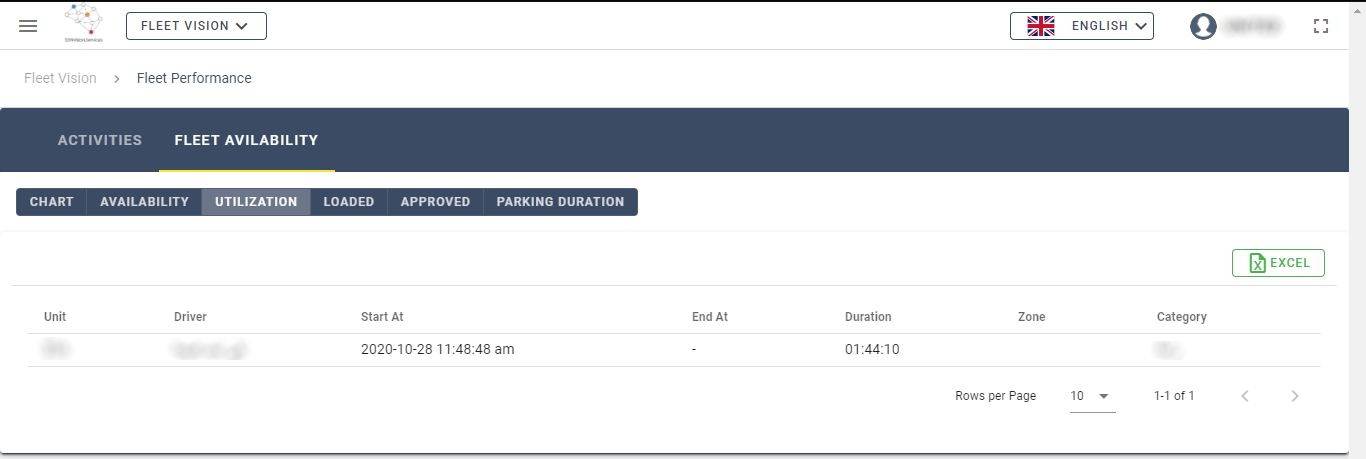Select the Fleet Avilability tab

[x=246, y=140]
